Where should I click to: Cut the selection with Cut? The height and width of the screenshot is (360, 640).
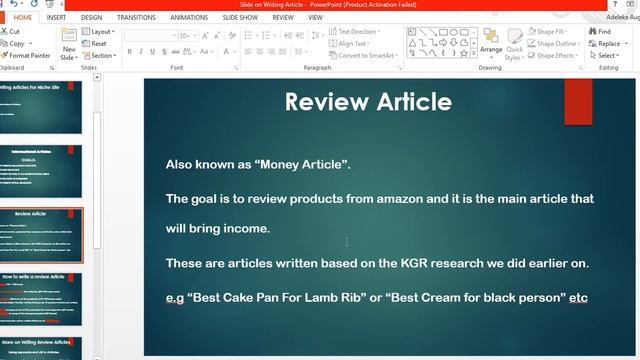pos(10,31)
